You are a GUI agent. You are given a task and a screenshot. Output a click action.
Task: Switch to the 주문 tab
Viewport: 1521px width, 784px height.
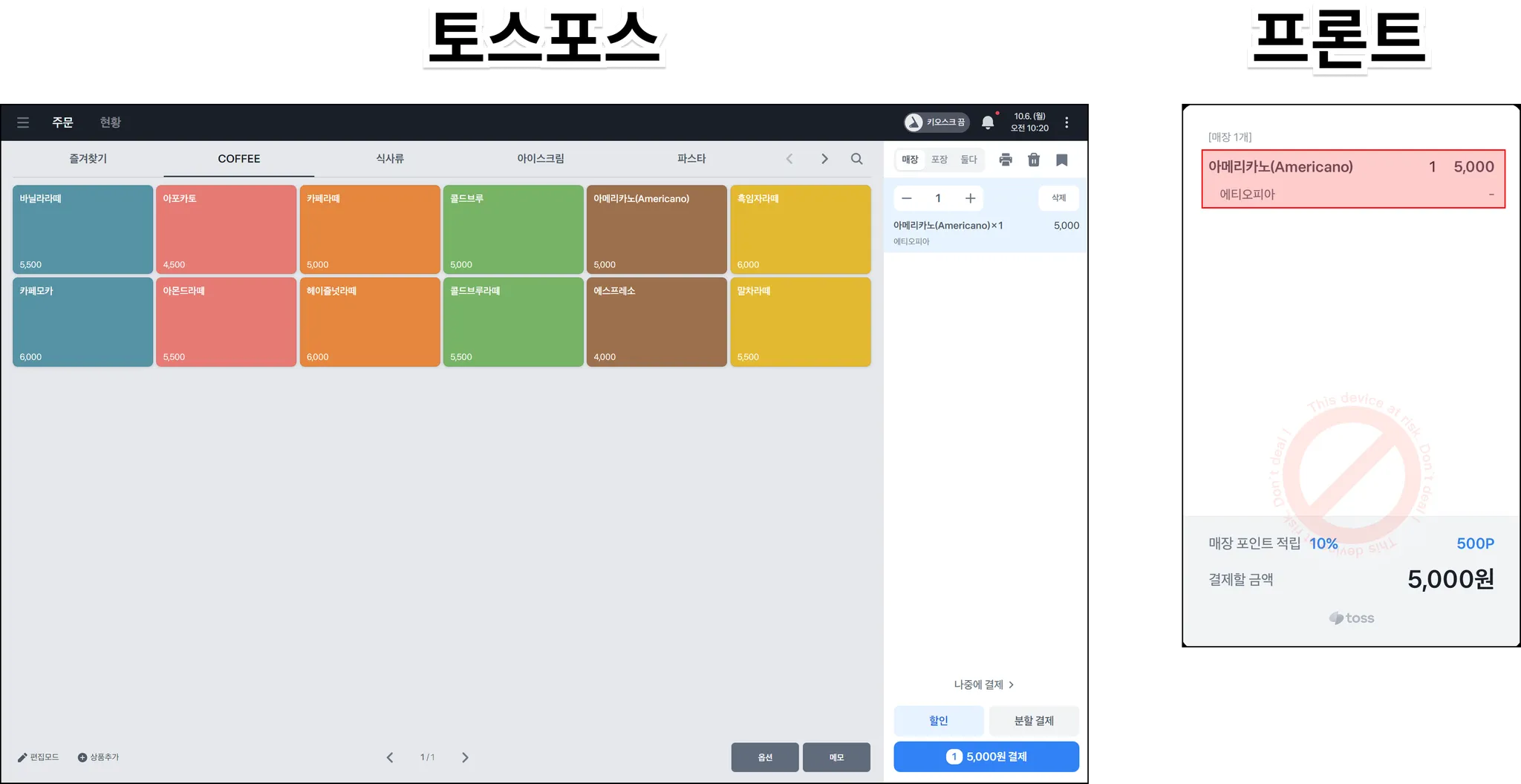point(62,122)
